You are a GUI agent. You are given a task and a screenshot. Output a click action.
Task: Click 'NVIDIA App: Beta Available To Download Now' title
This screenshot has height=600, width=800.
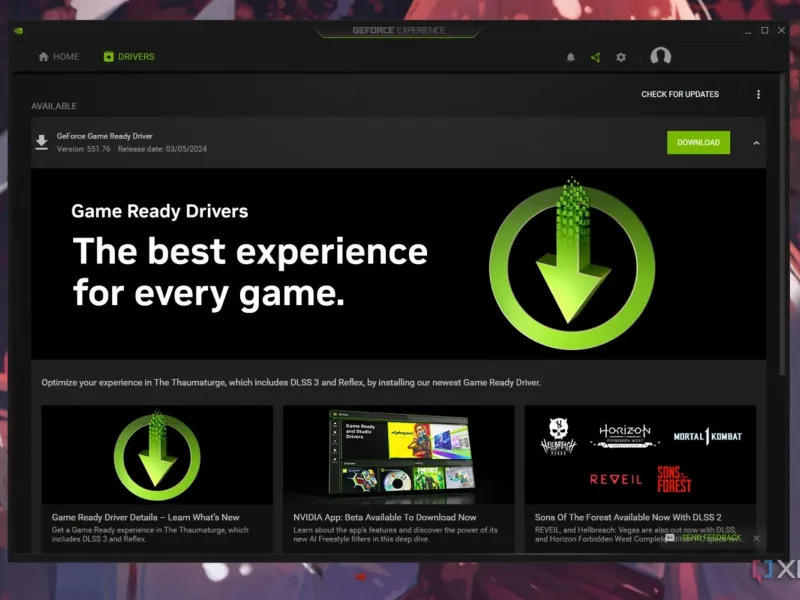point(385,517)
